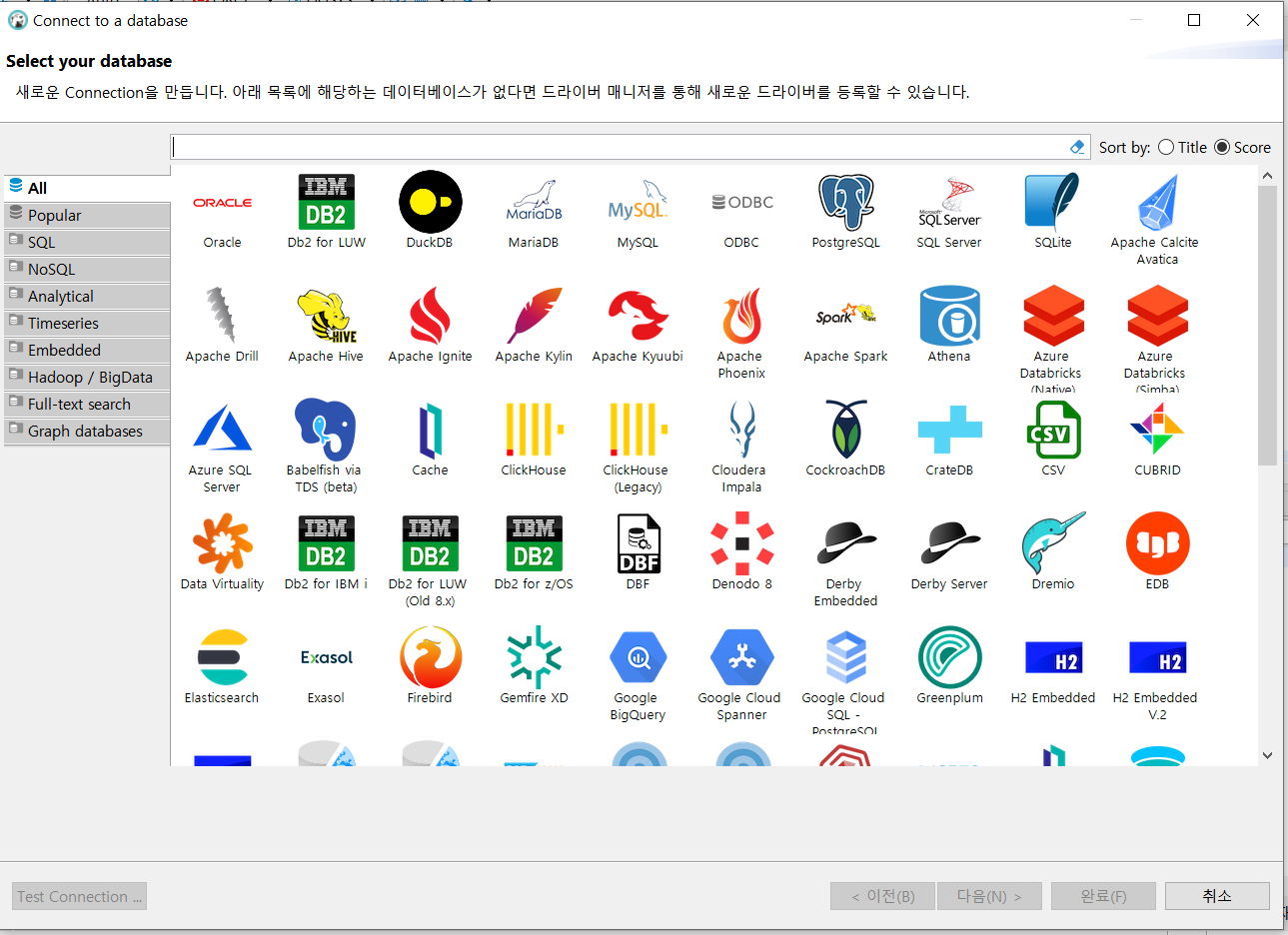Select the Dremio narwhal icon
The image size is (1288, 935).
(x=1053, y=543)
